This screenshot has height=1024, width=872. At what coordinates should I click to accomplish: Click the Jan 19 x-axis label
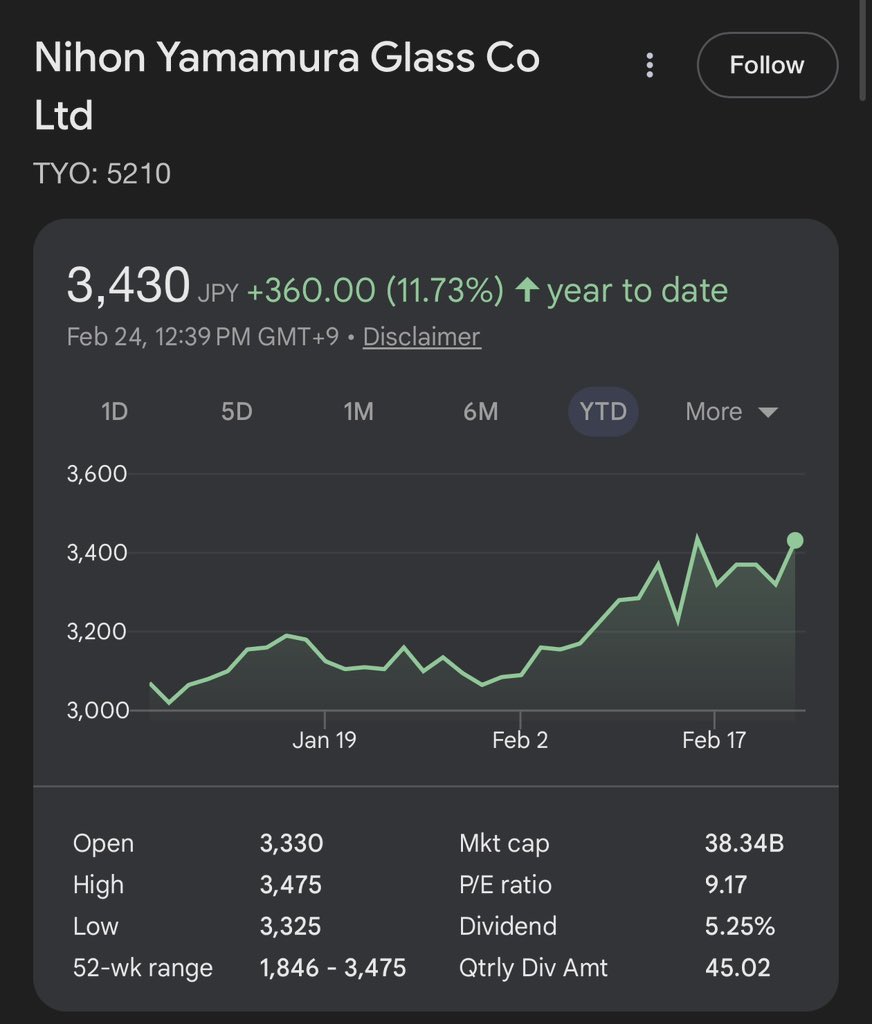325,740
